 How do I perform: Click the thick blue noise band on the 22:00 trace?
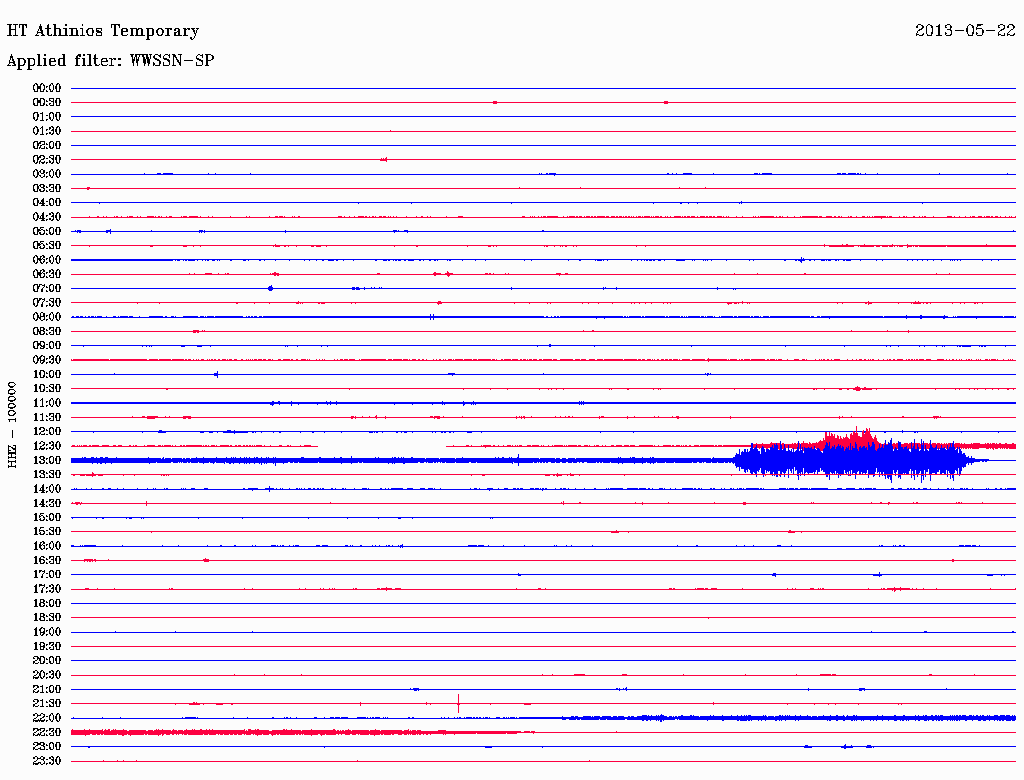click(789, 718)
